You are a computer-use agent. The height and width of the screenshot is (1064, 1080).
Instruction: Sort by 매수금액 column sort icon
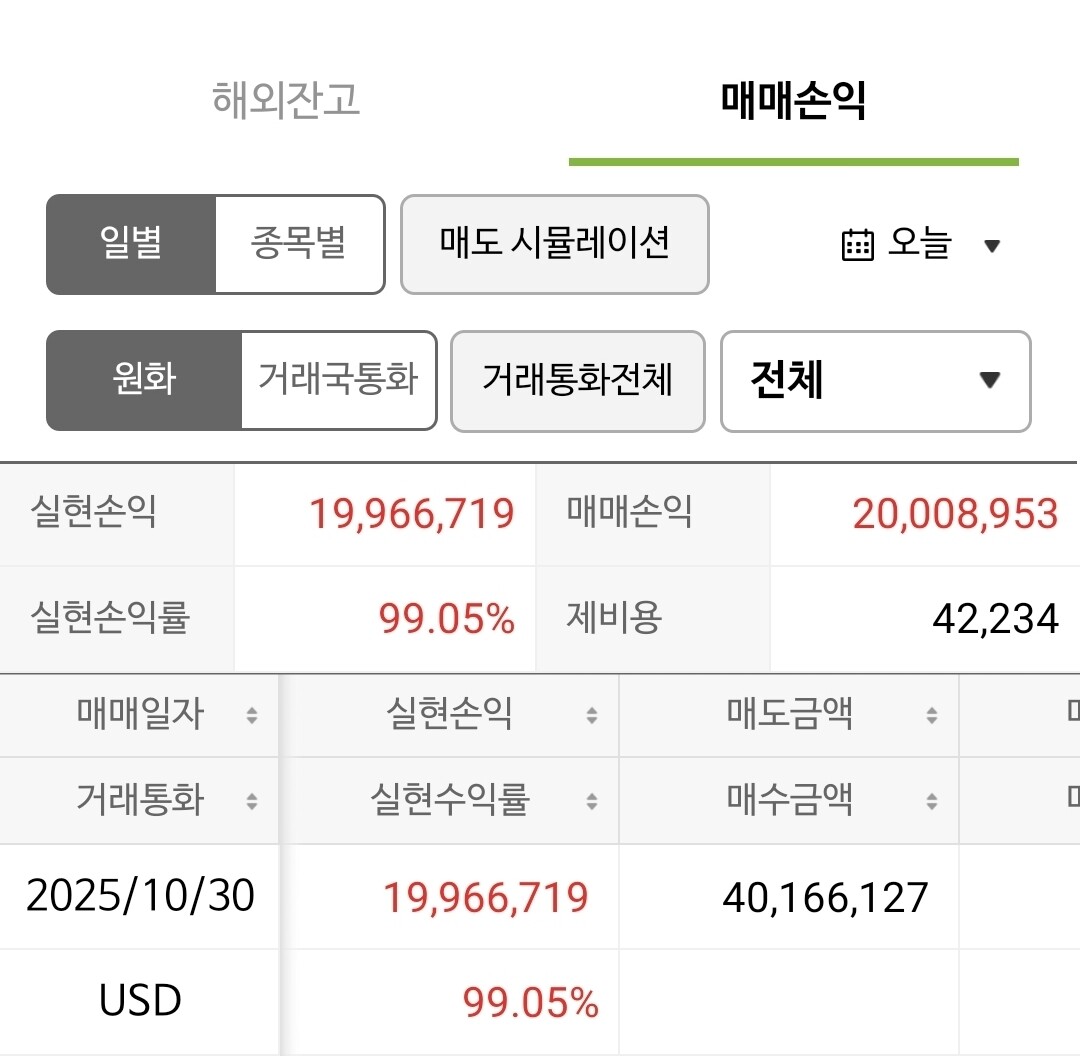[x=932, y=801]
